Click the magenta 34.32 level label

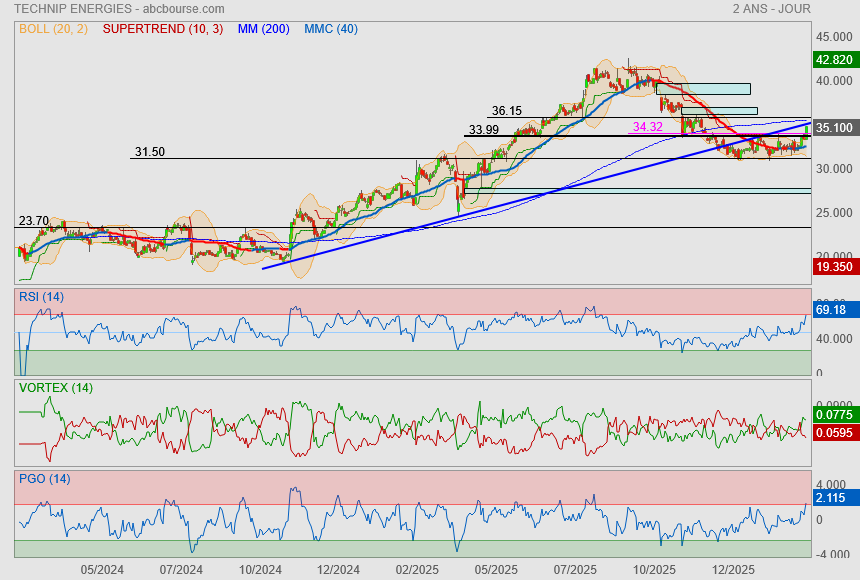(x=648, y=127)
